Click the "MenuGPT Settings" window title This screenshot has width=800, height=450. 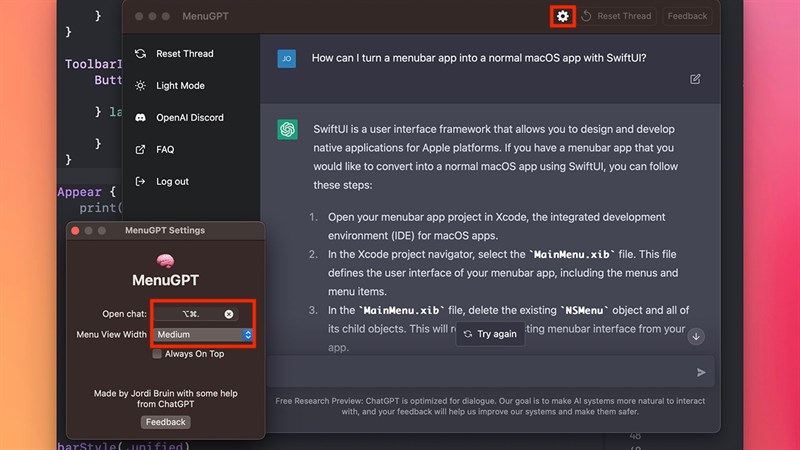(165, 230)
